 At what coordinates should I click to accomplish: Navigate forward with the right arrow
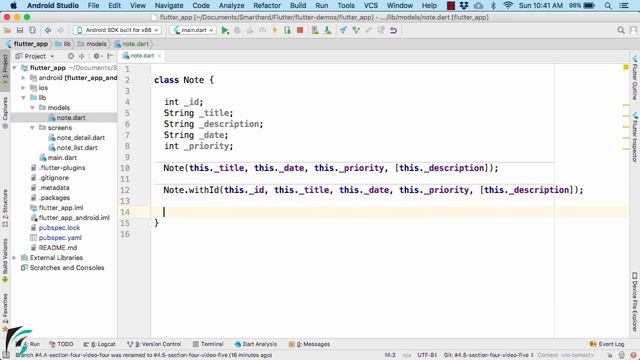click(x=60, y=30)
